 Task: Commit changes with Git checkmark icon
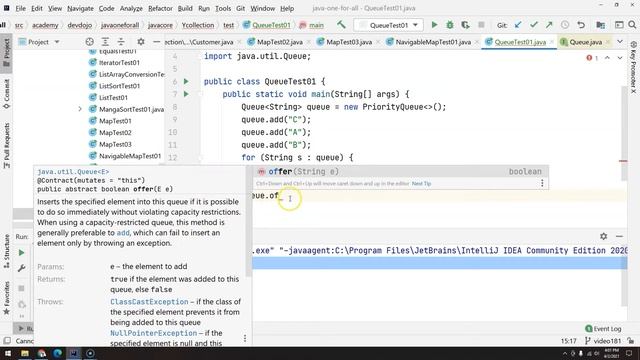[x=533, y=25]
